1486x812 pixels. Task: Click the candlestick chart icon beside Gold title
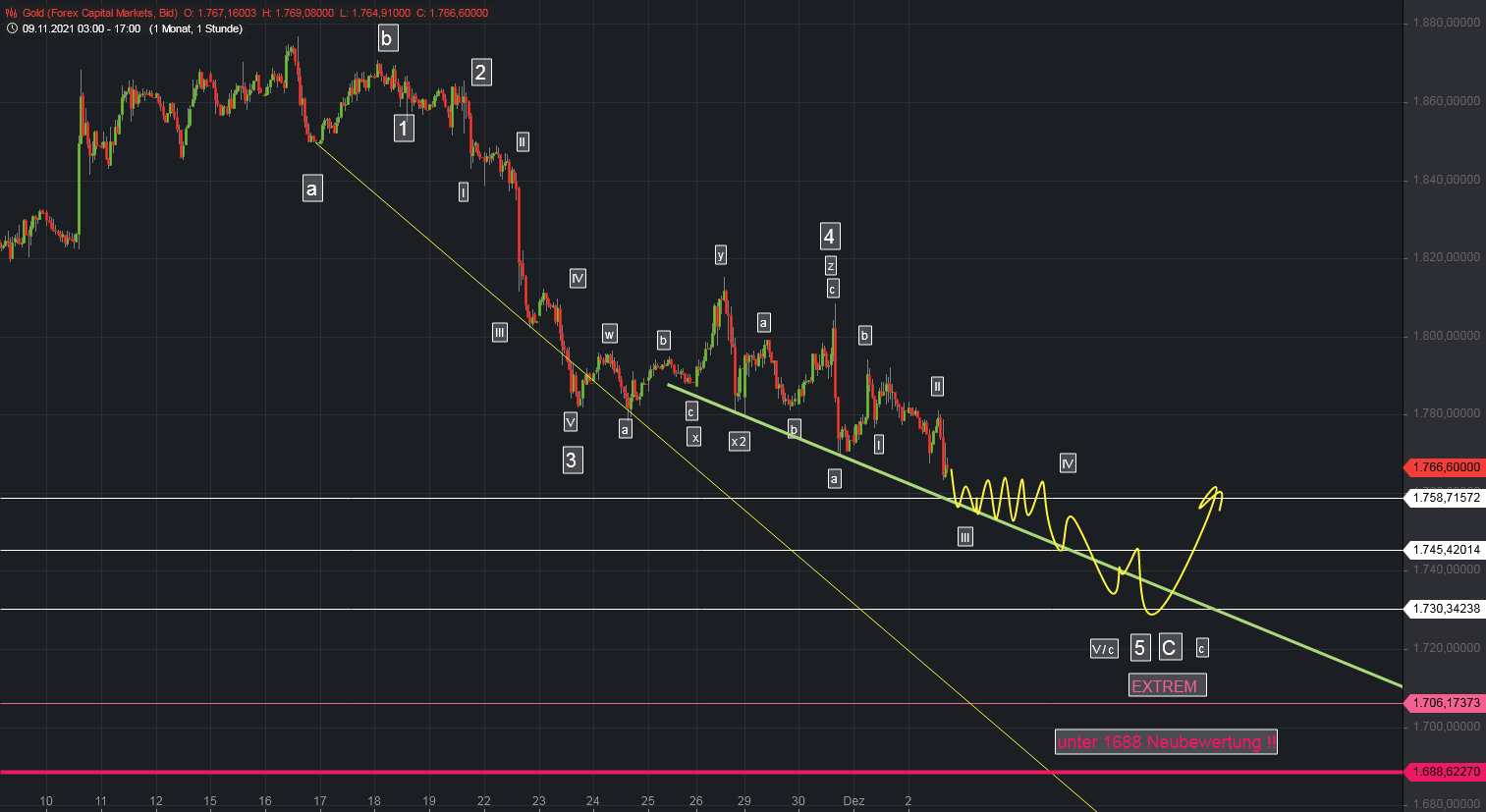pos(11,13)
